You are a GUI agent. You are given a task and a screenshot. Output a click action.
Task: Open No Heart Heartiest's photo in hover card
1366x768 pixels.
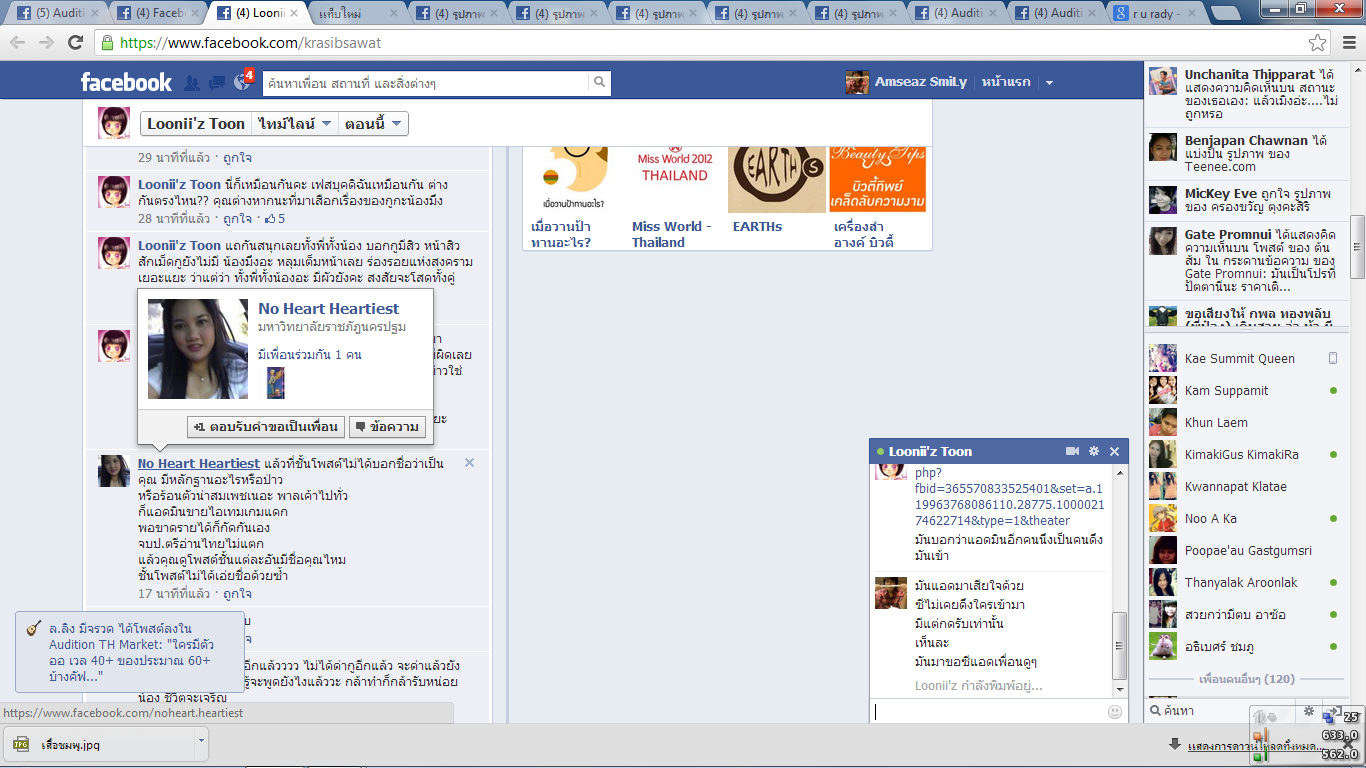198,349
